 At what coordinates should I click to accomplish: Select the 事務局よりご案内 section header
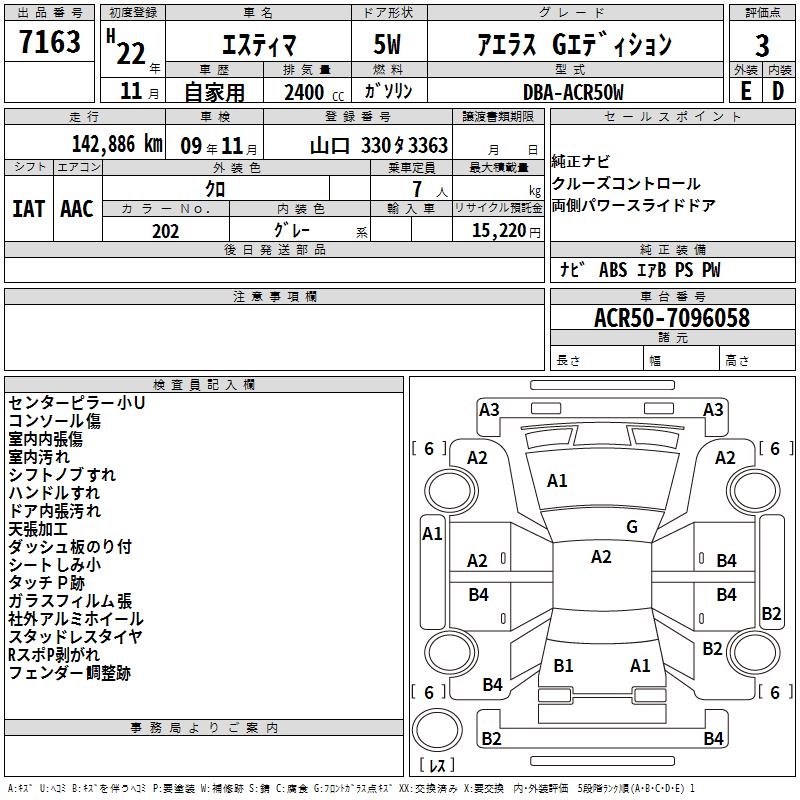(x=204, y=728)
